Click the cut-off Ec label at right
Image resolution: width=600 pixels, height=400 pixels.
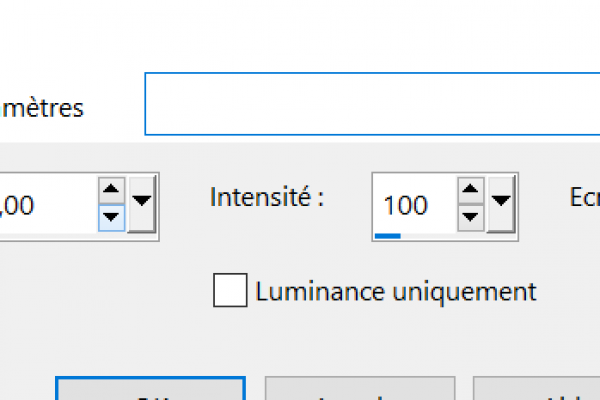(585, 197)
